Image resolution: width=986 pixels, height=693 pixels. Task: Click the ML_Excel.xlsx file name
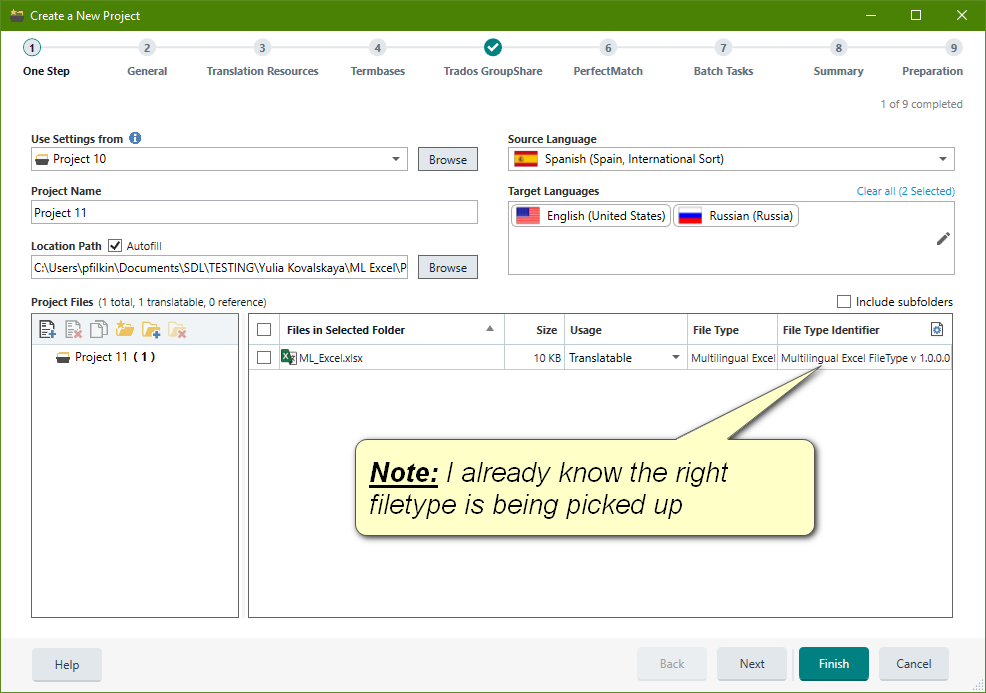click(331, 358)
